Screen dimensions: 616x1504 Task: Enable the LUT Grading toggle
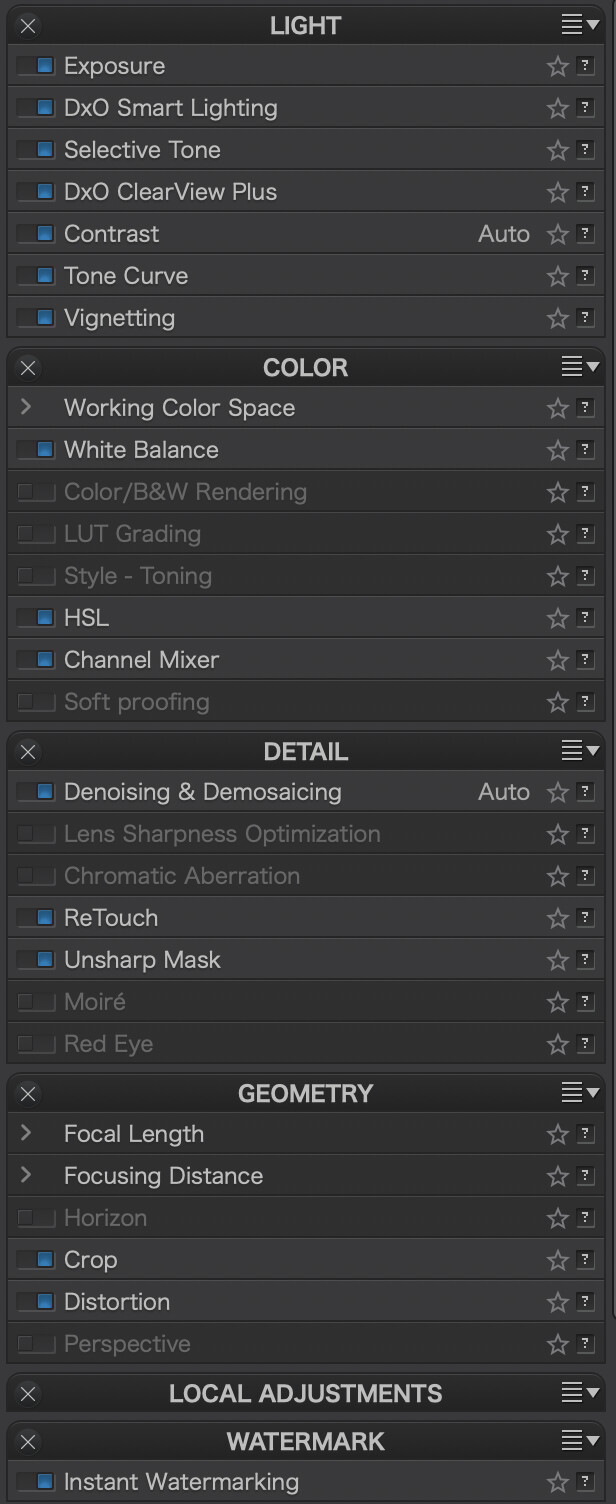pos(36,534)
